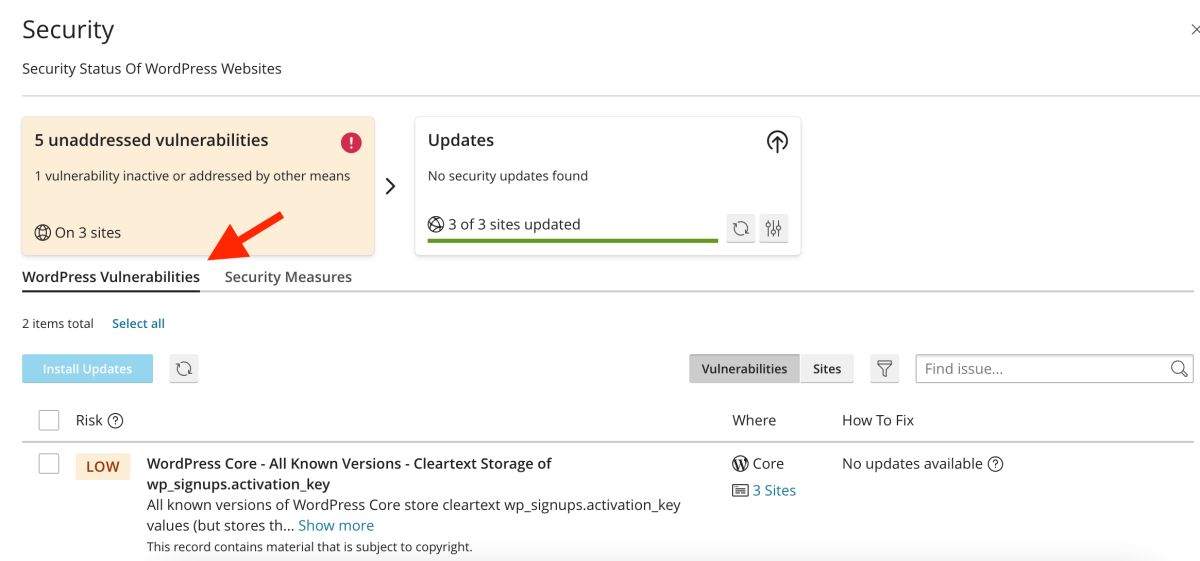Expand description with Show more
This screenshot has width=1200, height=561.
click(x=336, y=526)
